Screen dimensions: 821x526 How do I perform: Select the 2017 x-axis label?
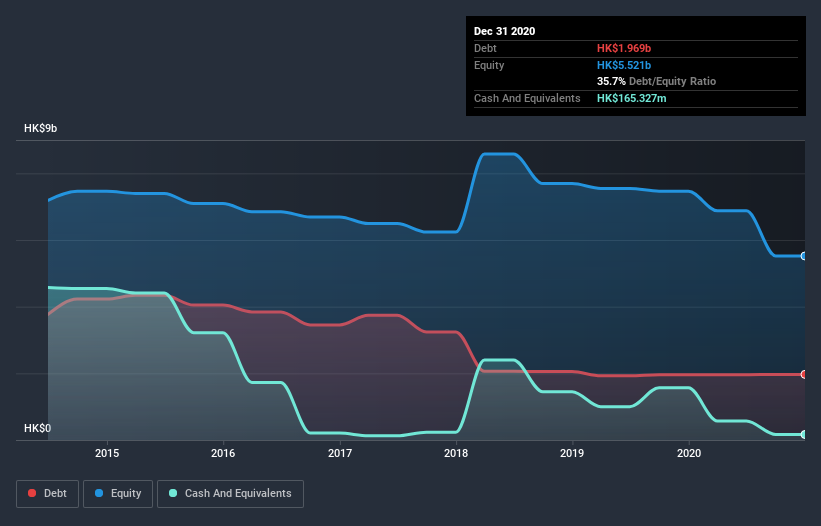tap(340, 453)
